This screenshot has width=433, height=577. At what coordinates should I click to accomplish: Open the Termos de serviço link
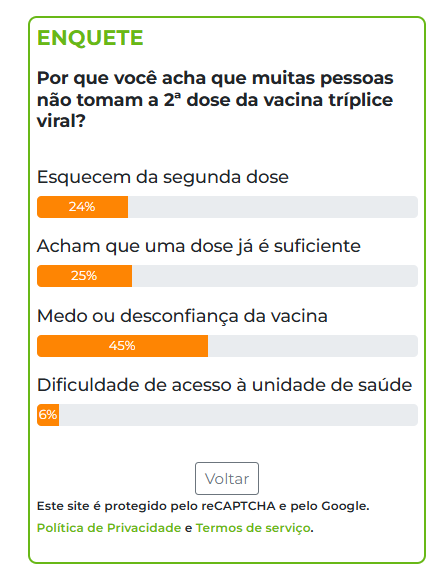[253, 528]
